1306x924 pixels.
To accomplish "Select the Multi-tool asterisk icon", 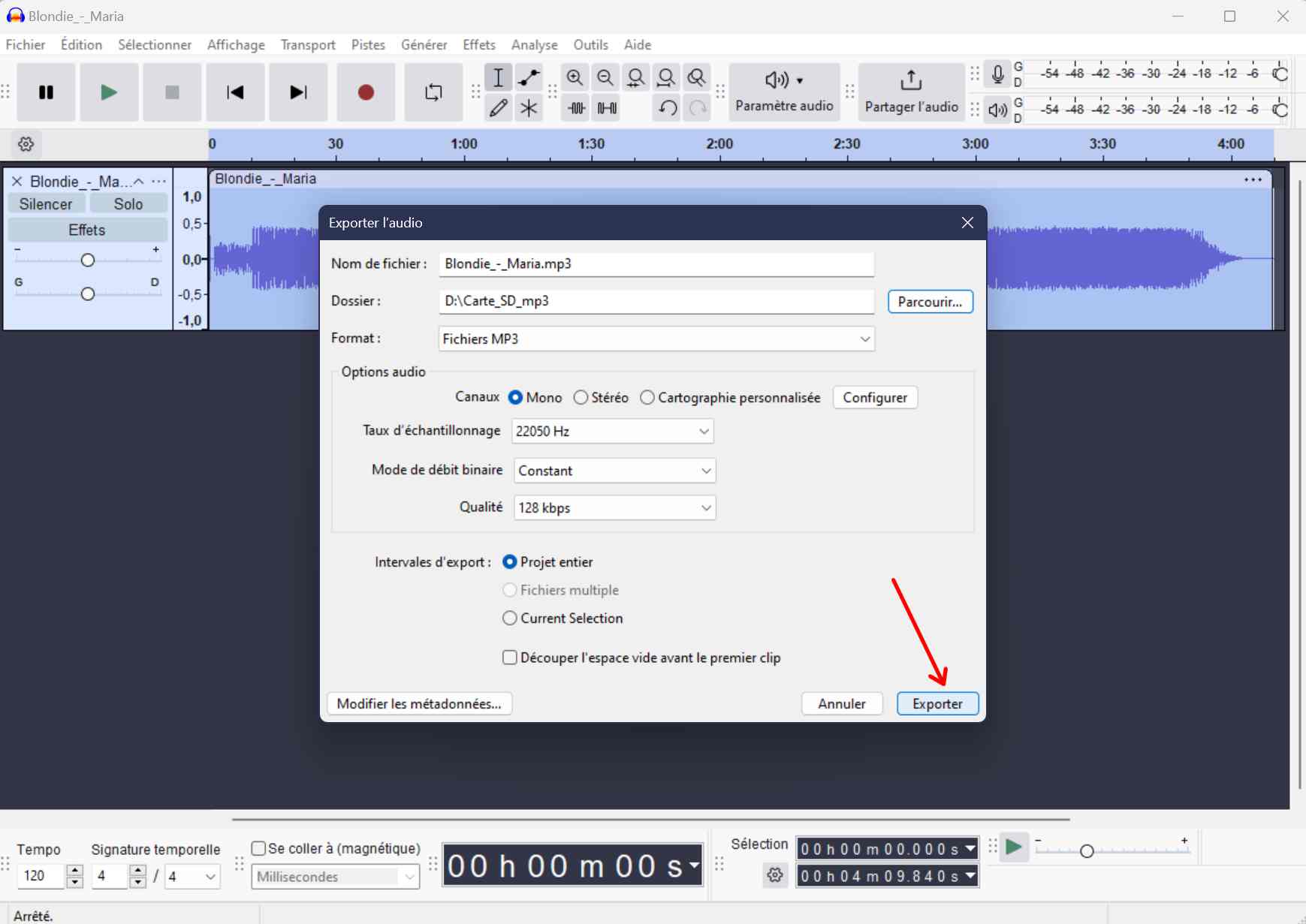I will pyautogui.click(x=529, y=108).
